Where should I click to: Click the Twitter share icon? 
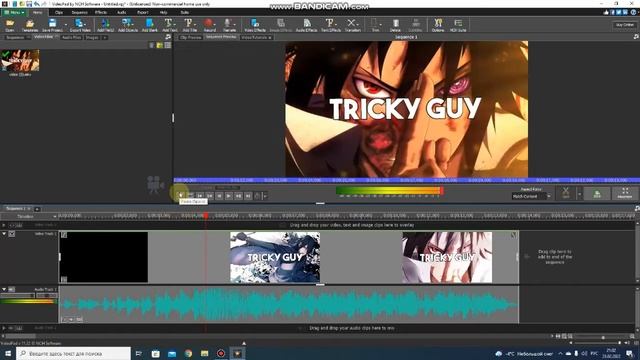click(x=619, y=12)
